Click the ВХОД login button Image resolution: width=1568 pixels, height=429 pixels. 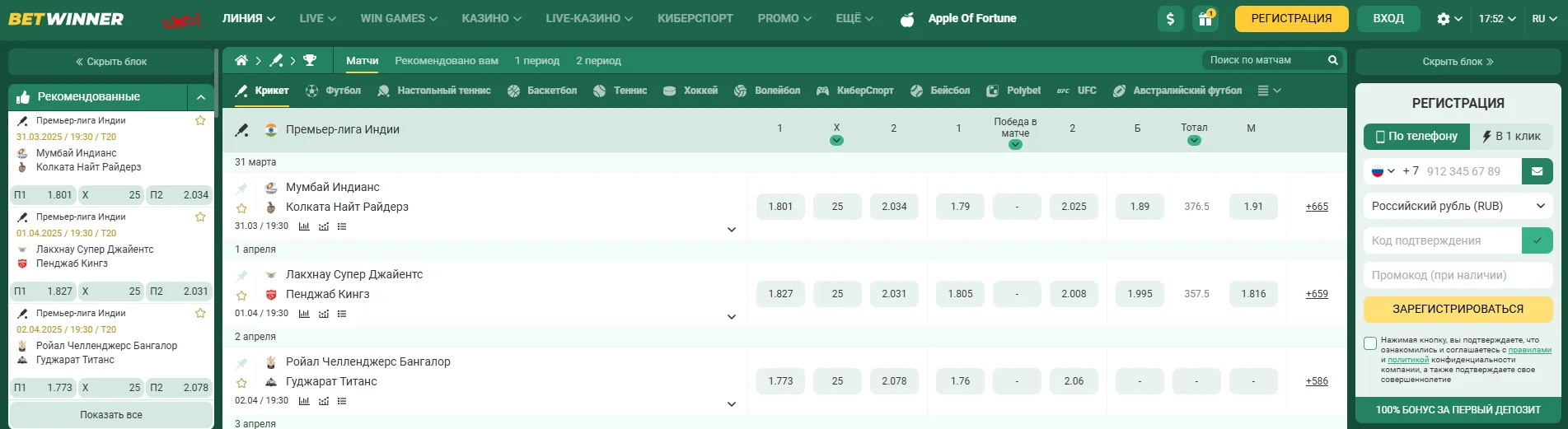click(1388, 18)
